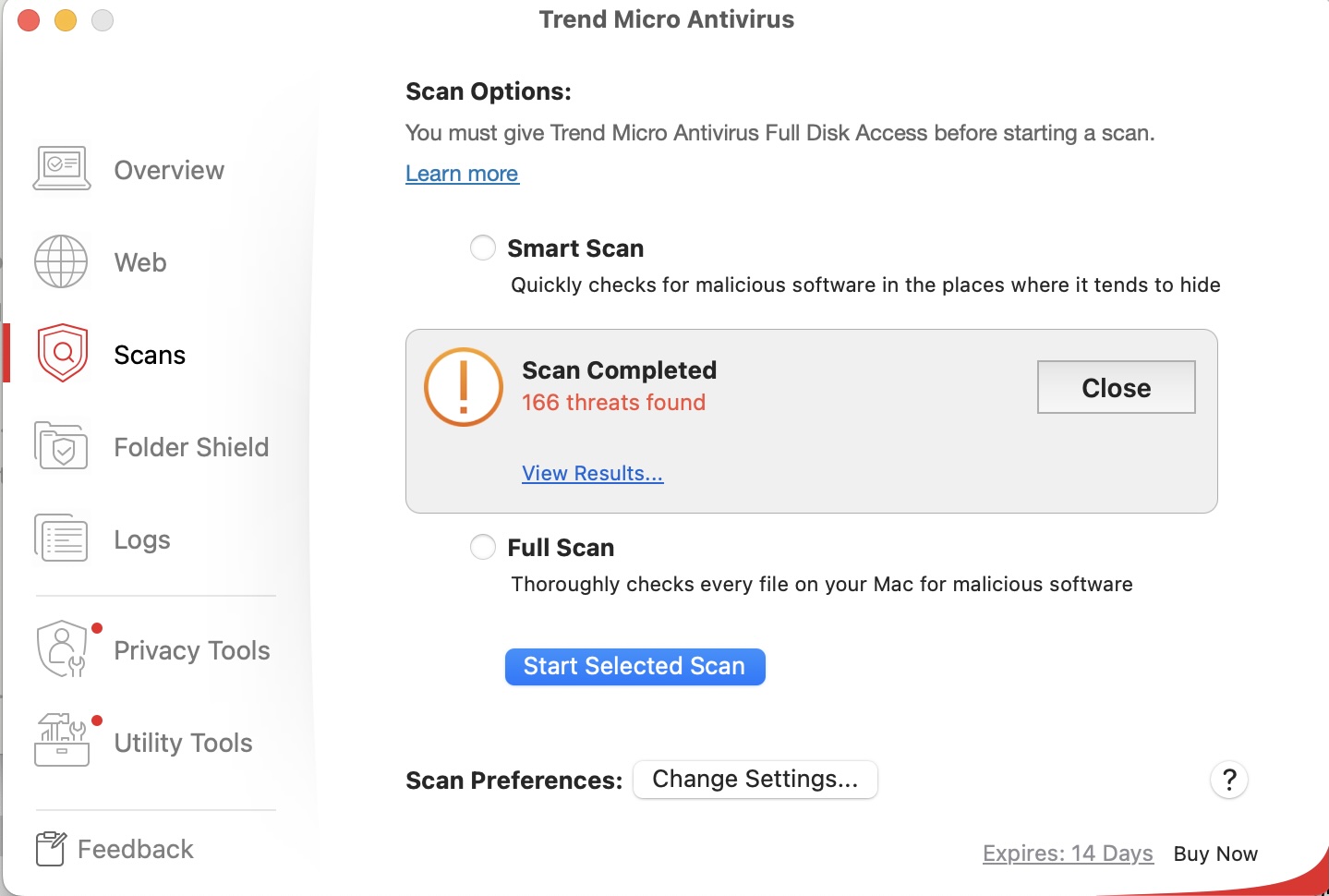This screenshot has width=1329, height=896.
Task: View results of the completed scan
Action: (592, 473)
